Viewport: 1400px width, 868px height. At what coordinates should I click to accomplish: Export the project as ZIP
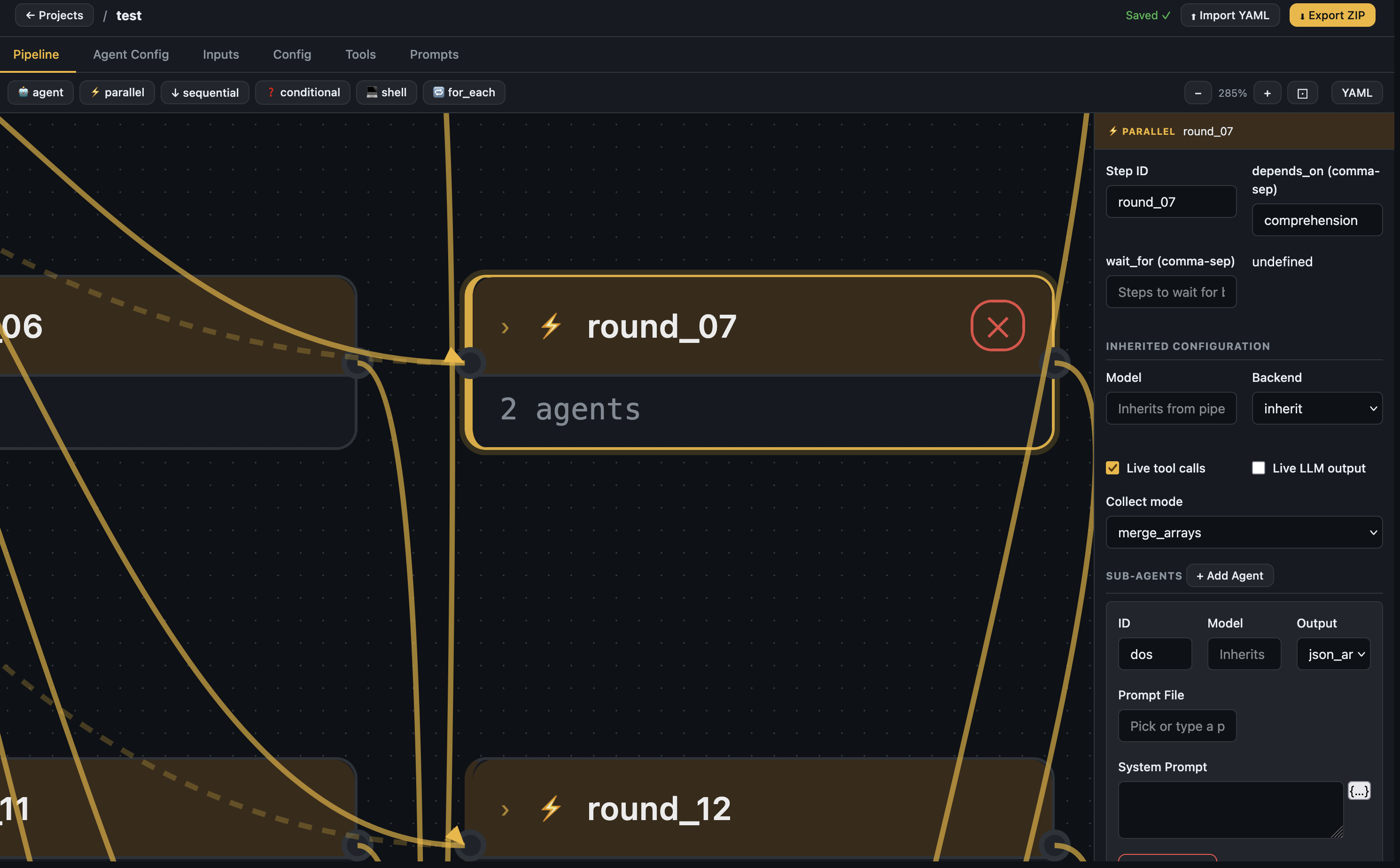(x=1331, y=15)
